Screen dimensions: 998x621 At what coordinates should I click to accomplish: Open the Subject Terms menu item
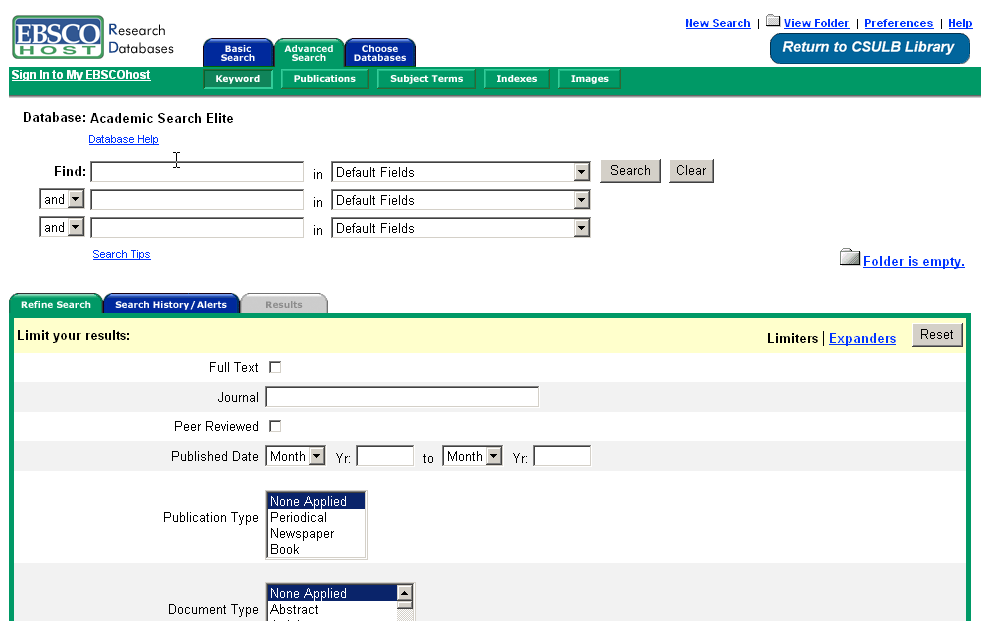426,79
